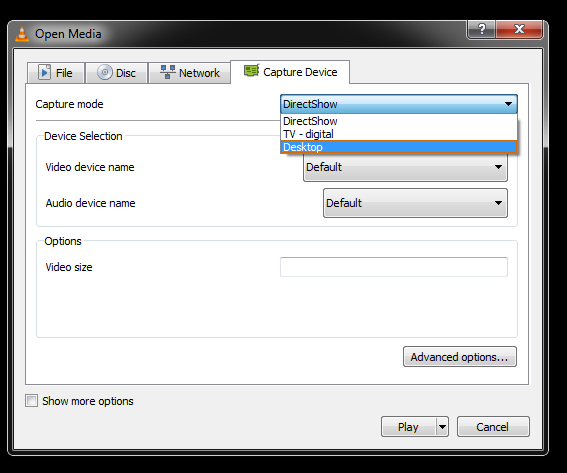
Task: Choose TV - digital capture mode
Action: tap(399, 134)
